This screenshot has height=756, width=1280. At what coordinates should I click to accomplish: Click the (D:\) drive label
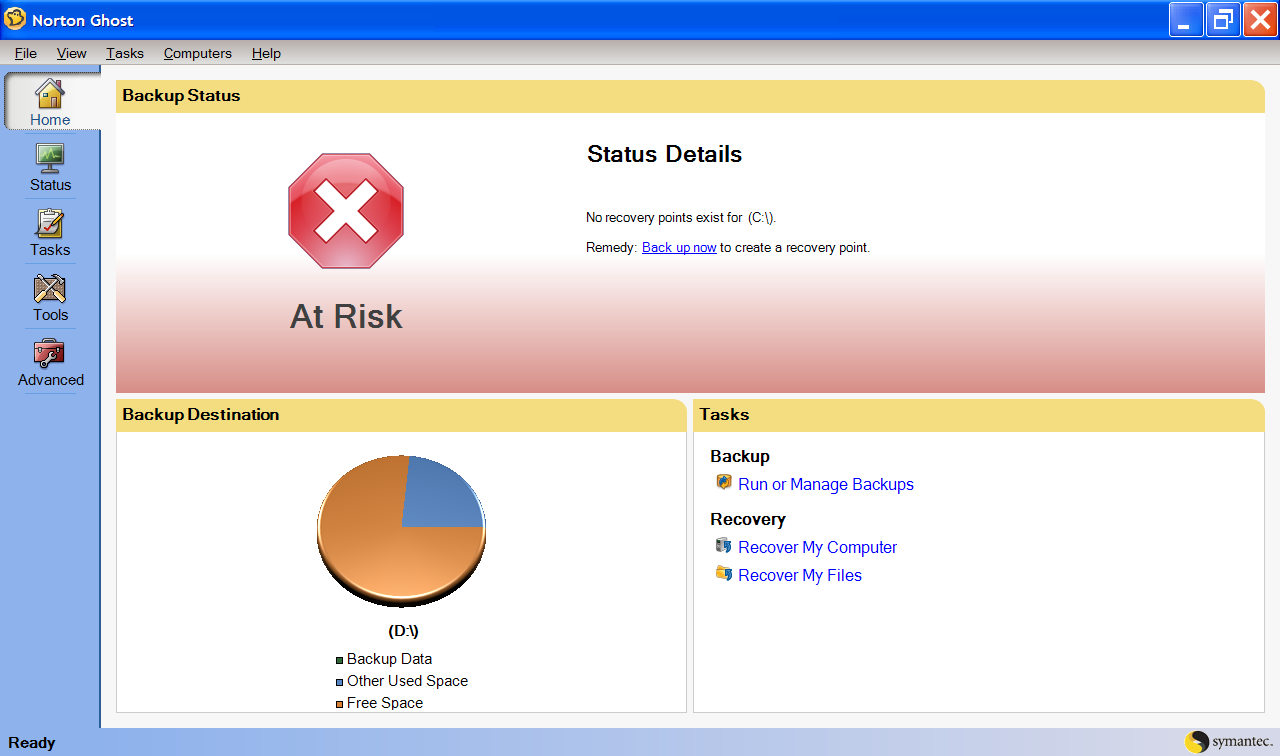403,632
